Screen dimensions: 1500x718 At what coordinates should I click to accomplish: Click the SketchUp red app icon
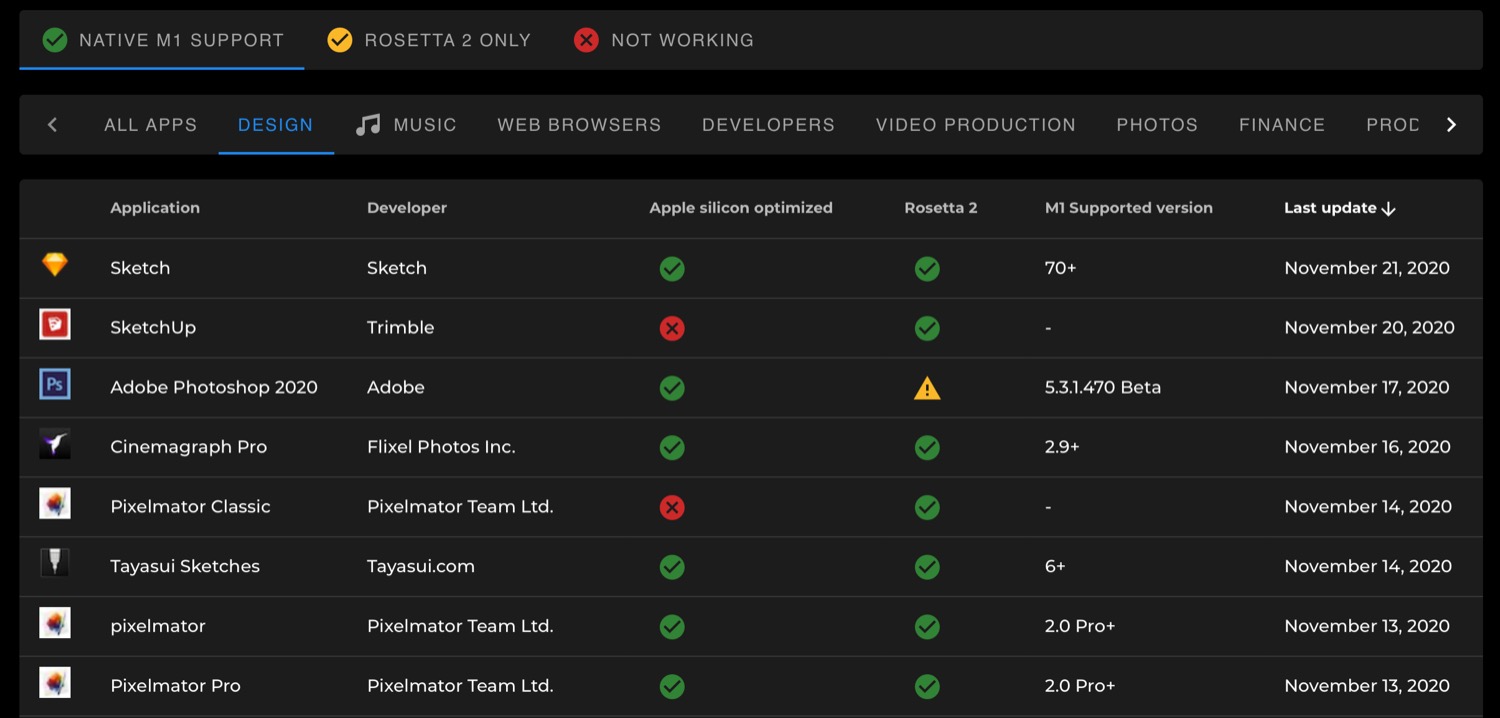tap(55, 325)
